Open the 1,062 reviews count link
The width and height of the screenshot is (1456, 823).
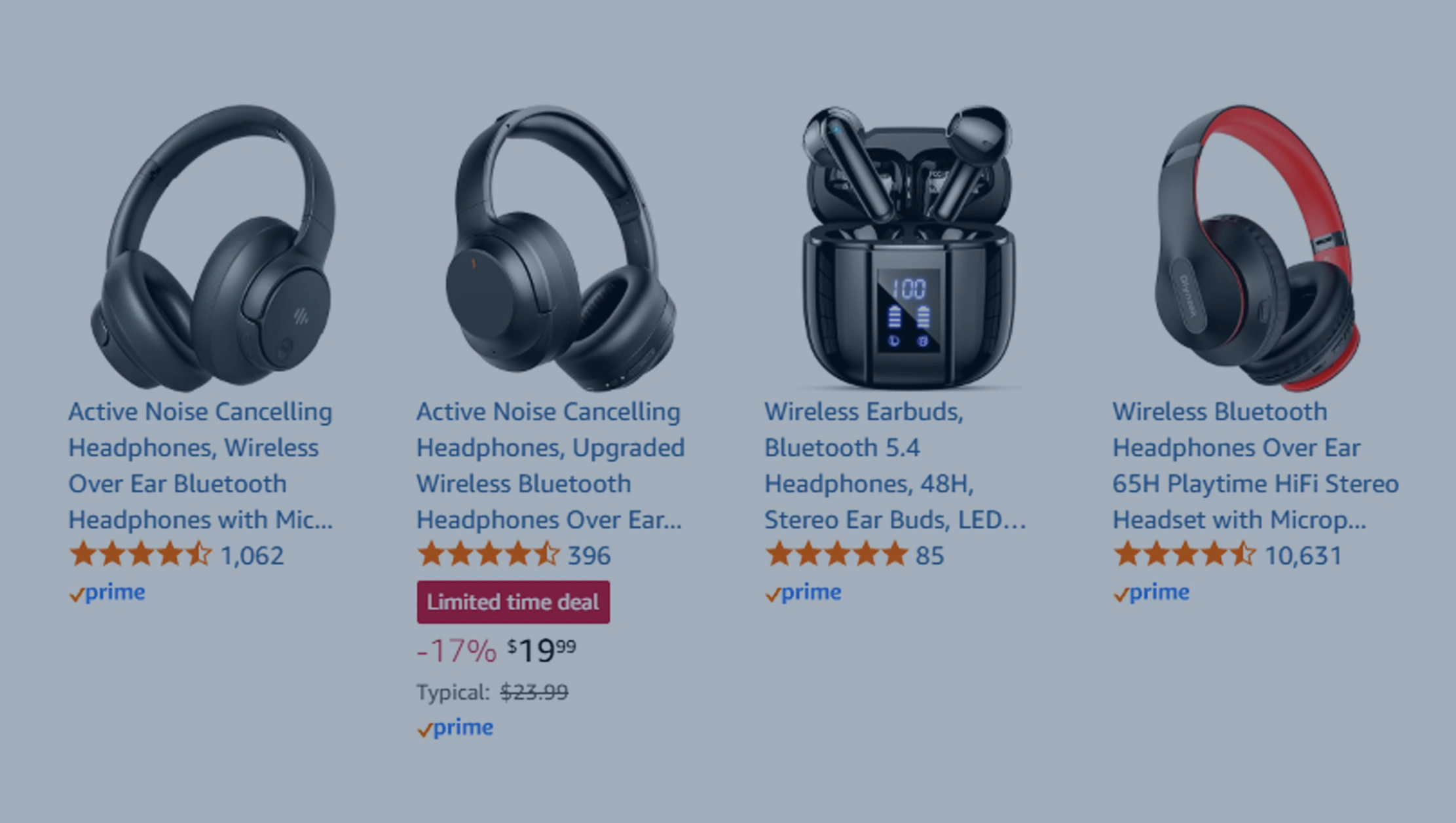tap(252, 556)
